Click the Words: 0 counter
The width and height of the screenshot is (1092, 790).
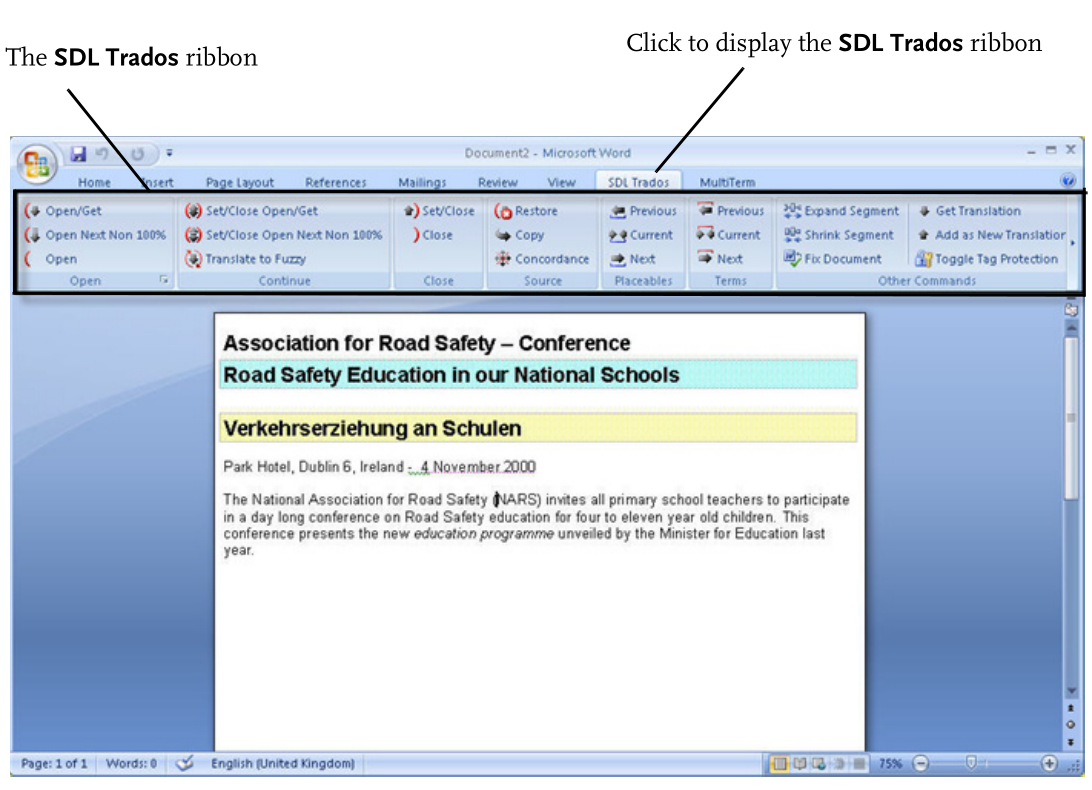(131, 764)
